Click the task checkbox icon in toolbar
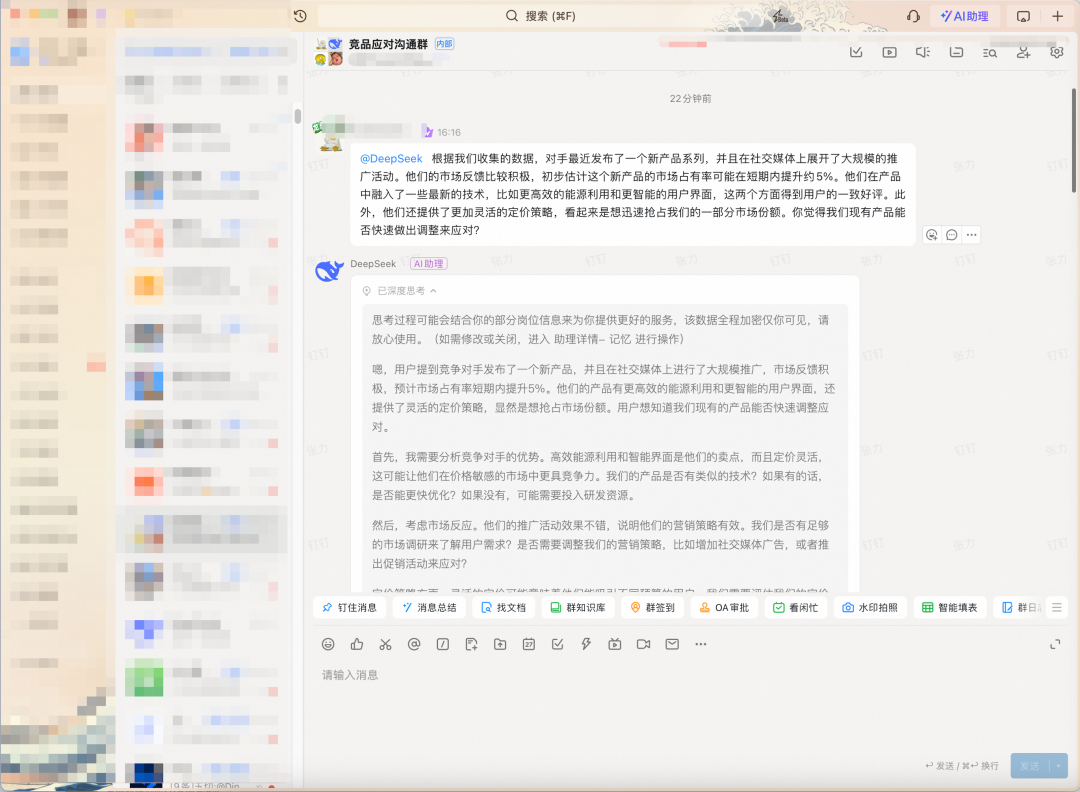 tap(557, 644)
